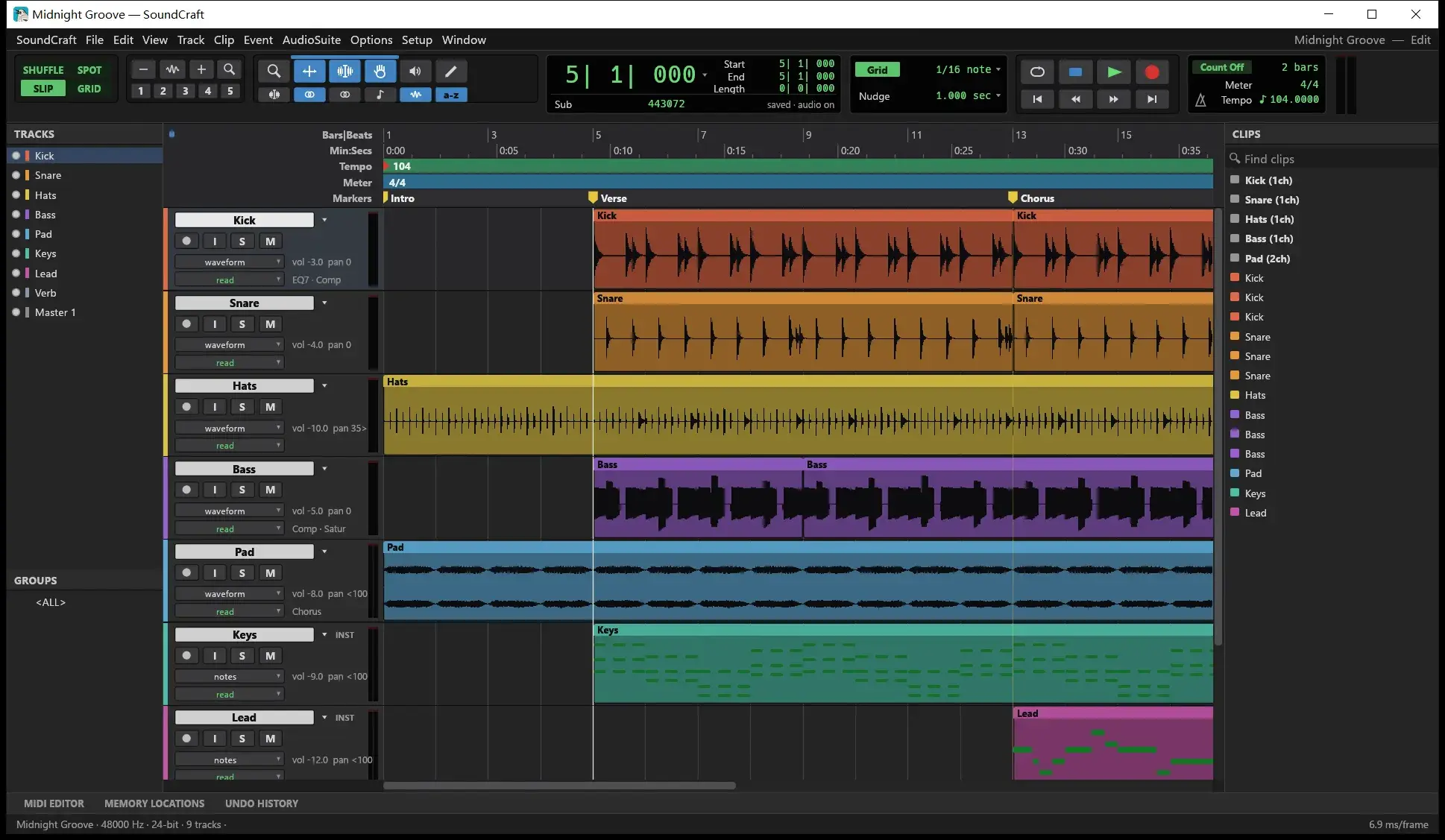Expand Pad track name options arrow

324,552
